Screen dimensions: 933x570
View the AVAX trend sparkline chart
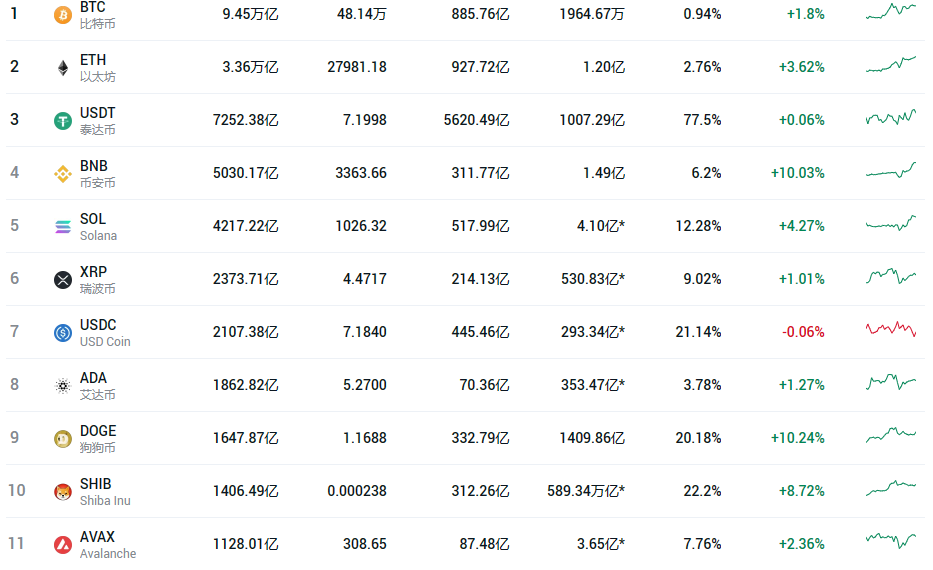click(x=891, y=540)
